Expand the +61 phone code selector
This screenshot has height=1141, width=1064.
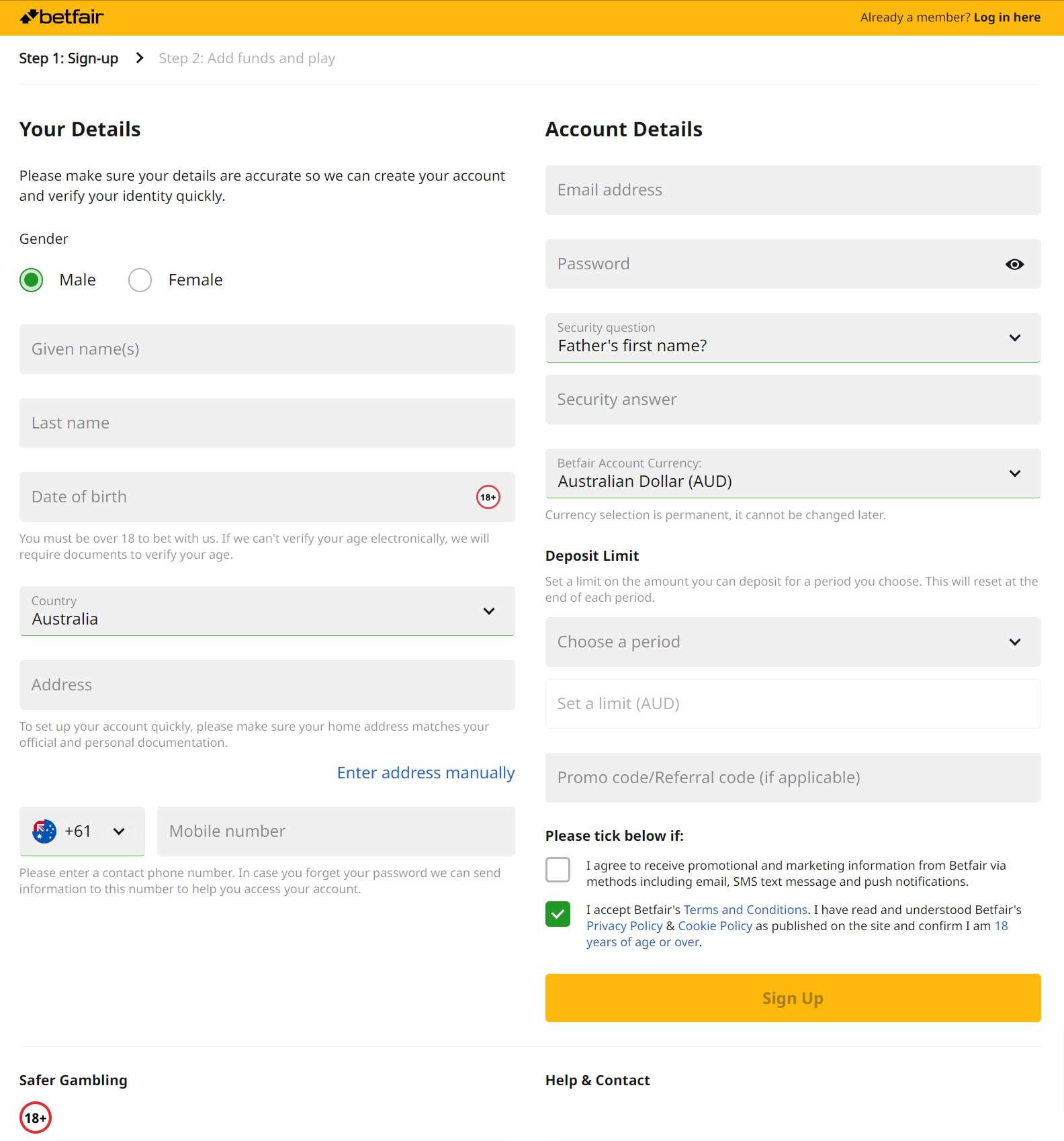[x=82, y=831]
